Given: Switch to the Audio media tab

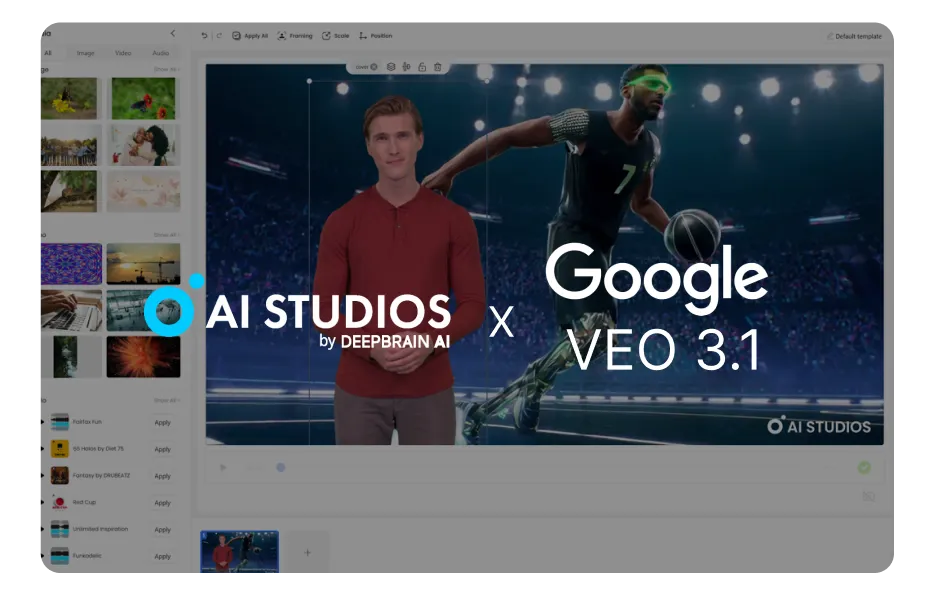Looking at the screenshot, I should click(161, 53).
